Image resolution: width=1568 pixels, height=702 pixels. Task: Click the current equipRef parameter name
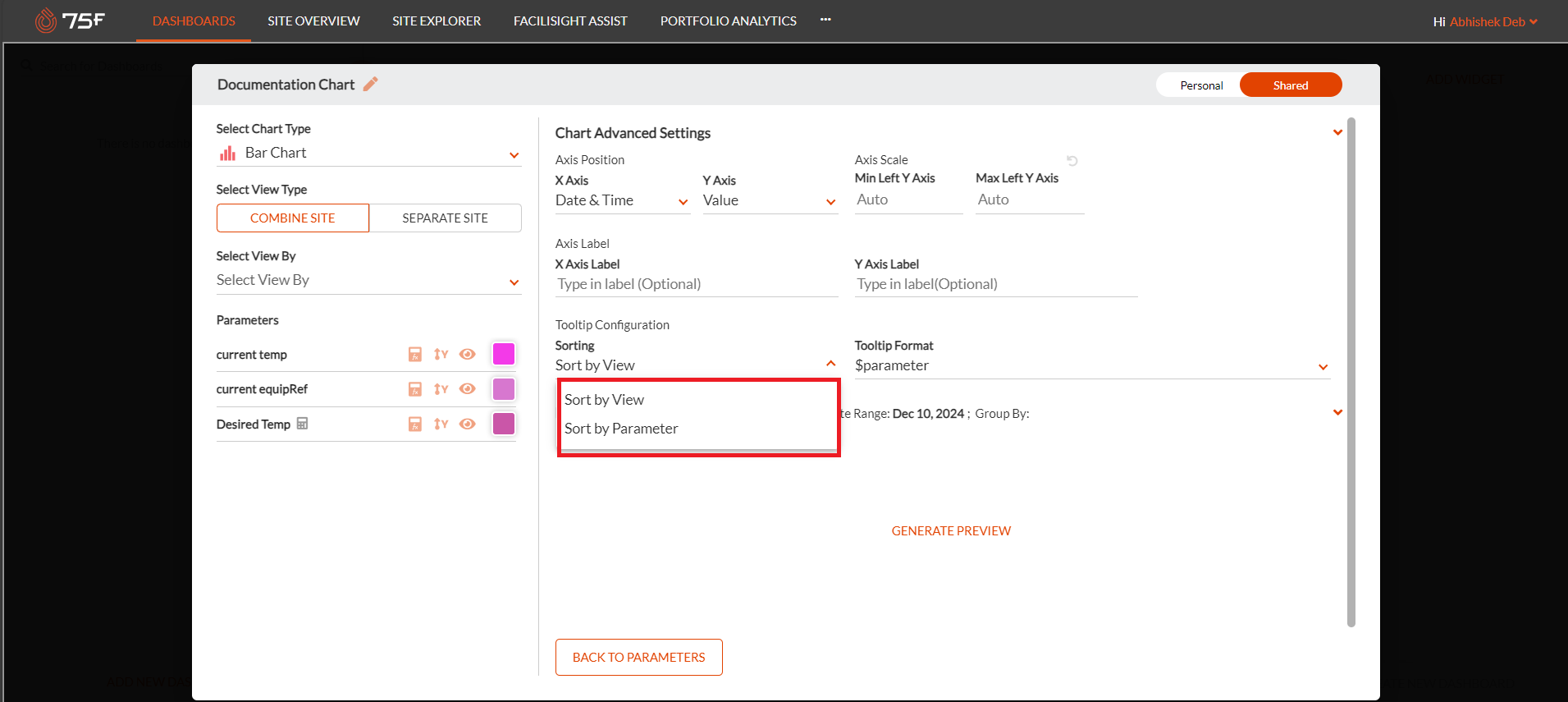coord(262,389)
